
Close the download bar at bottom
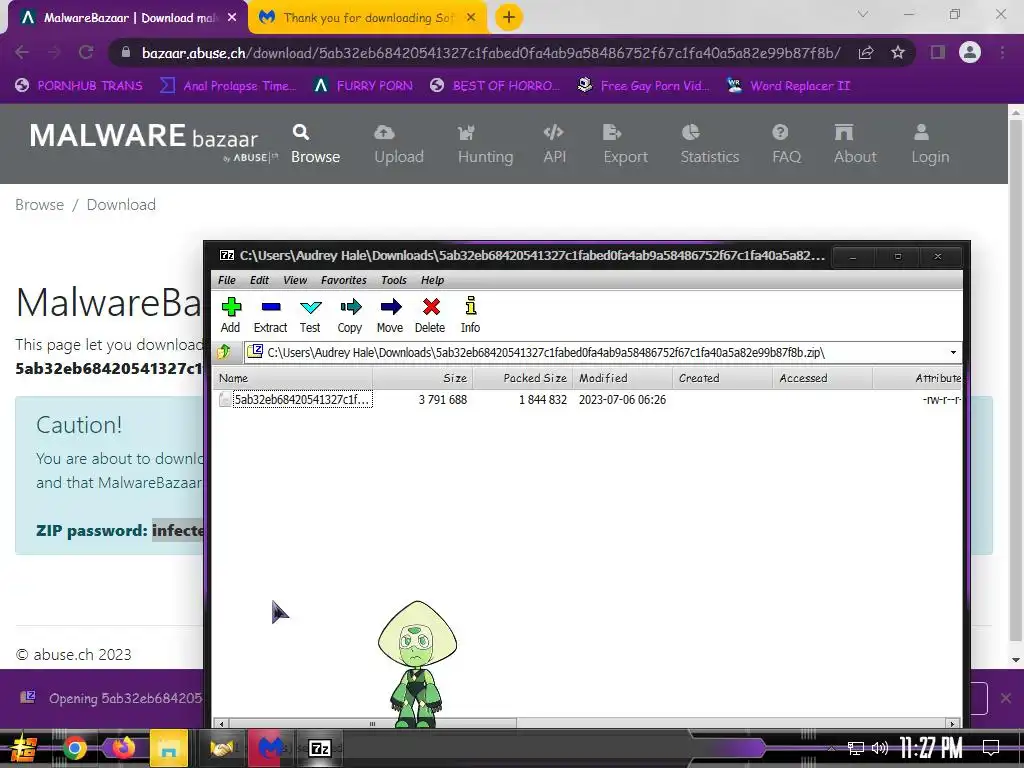[x=1006, y=698]
